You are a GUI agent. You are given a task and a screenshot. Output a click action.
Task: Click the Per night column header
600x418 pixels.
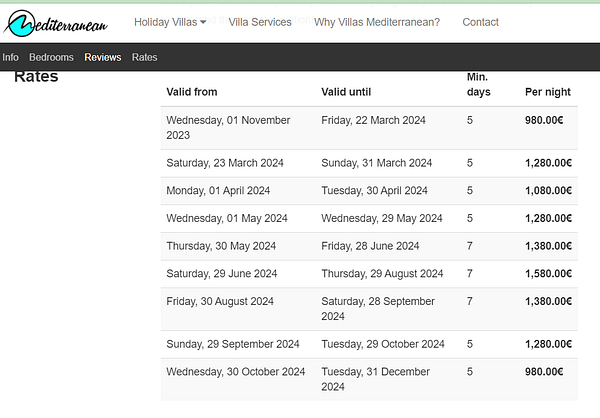click(x=548, y=92)
